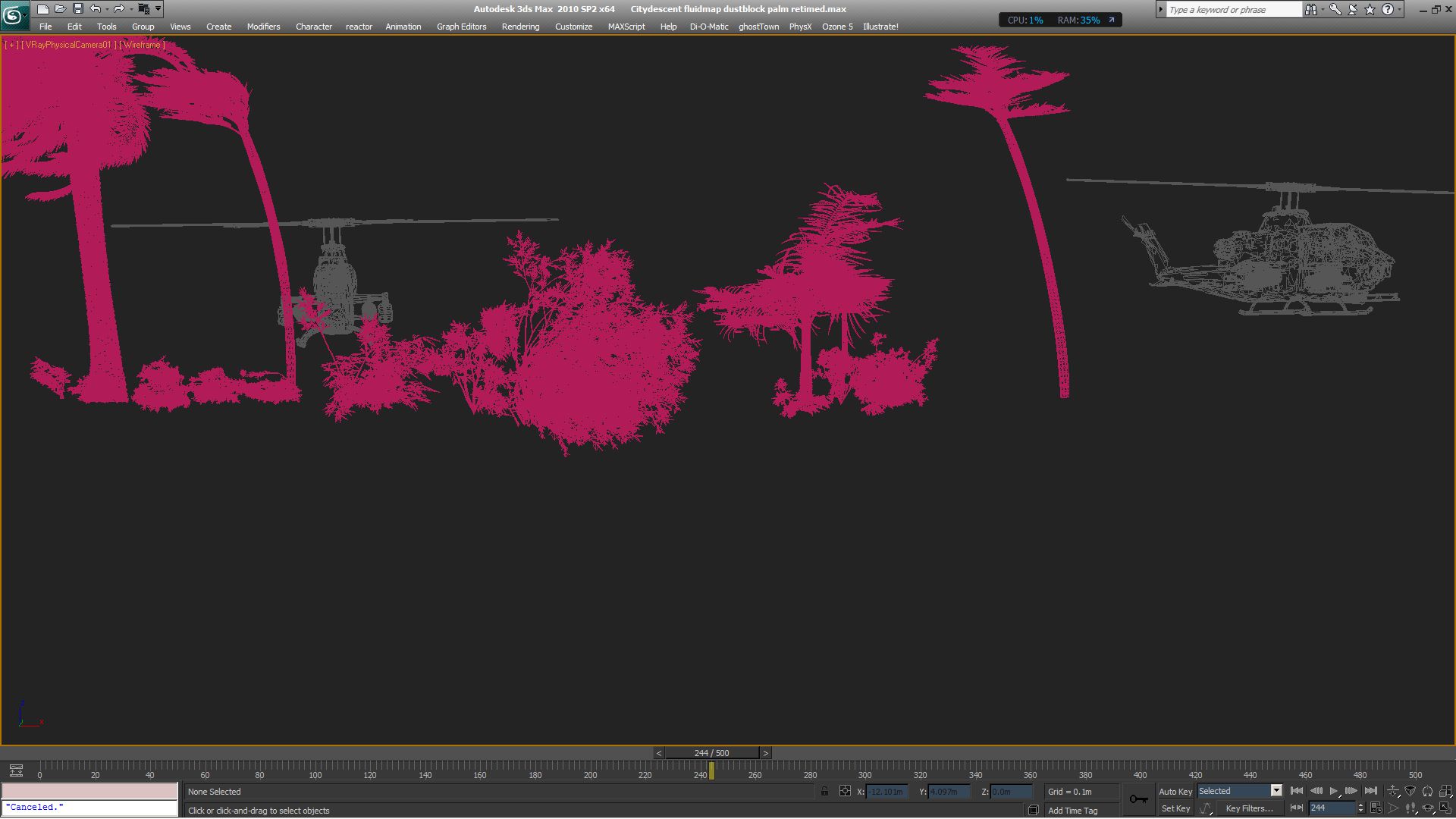Open the Graph Editors menu
This screenshot has height=819, width=1456.
point(461,27)
